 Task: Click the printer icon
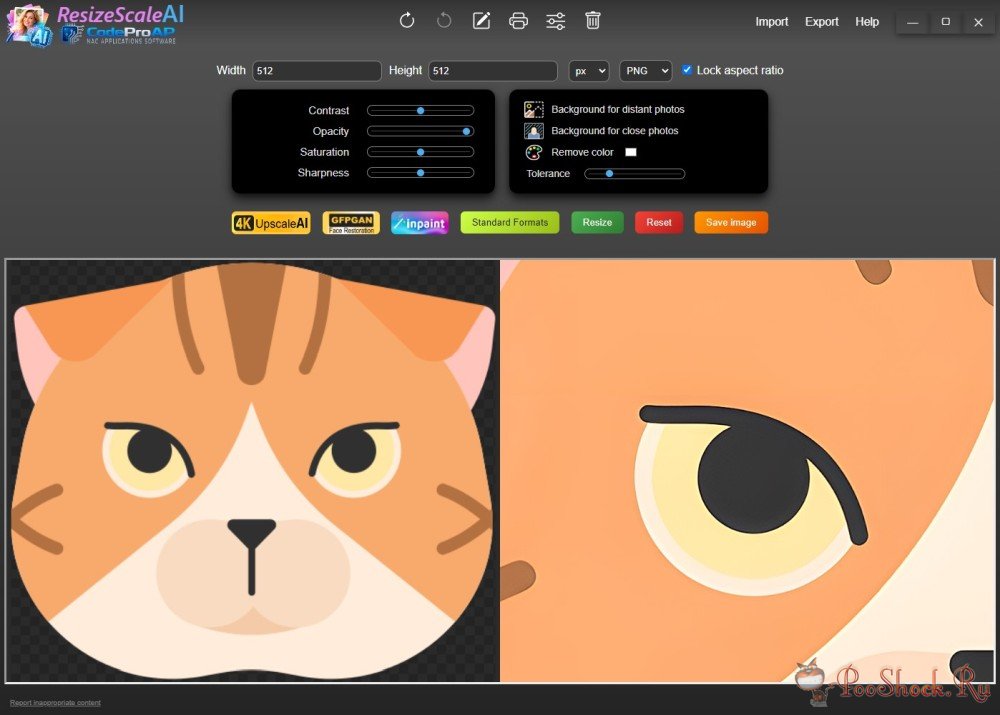click(518, 21)
